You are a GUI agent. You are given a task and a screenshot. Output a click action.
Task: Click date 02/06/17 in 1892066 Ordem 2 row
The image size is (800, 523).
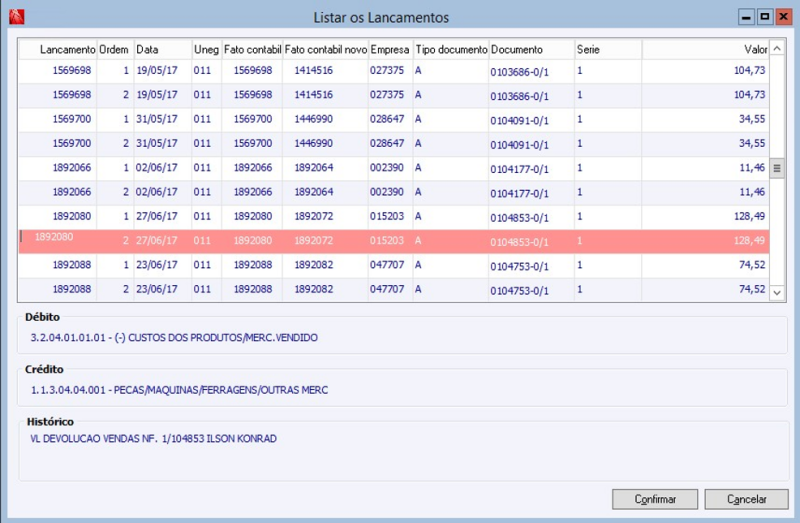coord(157,192)
